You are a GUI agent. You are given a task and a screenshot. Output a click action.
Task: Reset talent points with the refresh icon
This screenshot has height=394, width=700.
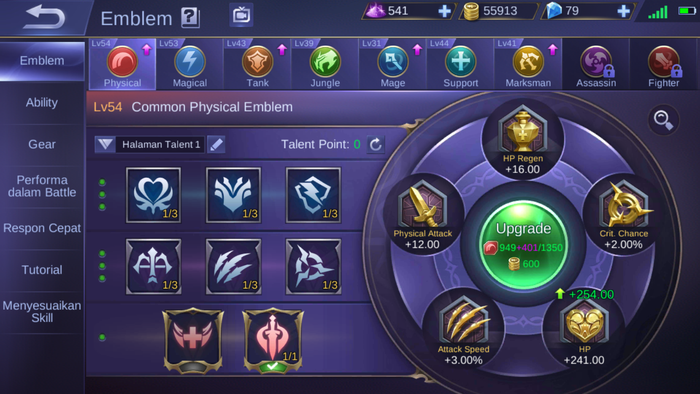point(375,144)
